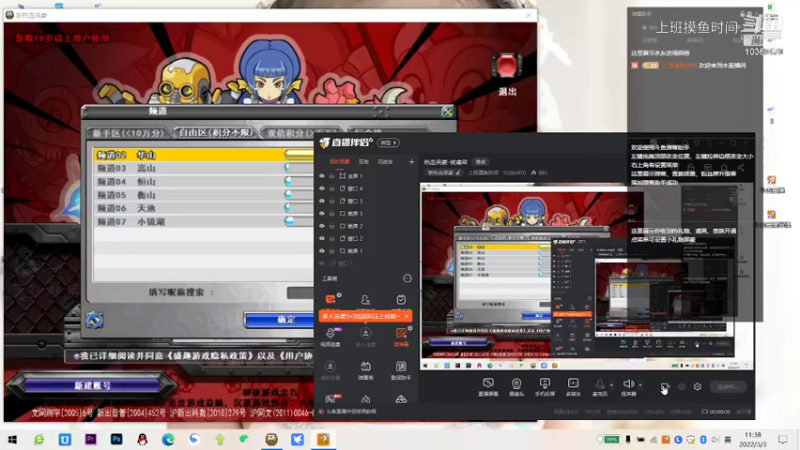800x450 pixels.
Task: Open the data assistant tool
Action: click(401, 371)
